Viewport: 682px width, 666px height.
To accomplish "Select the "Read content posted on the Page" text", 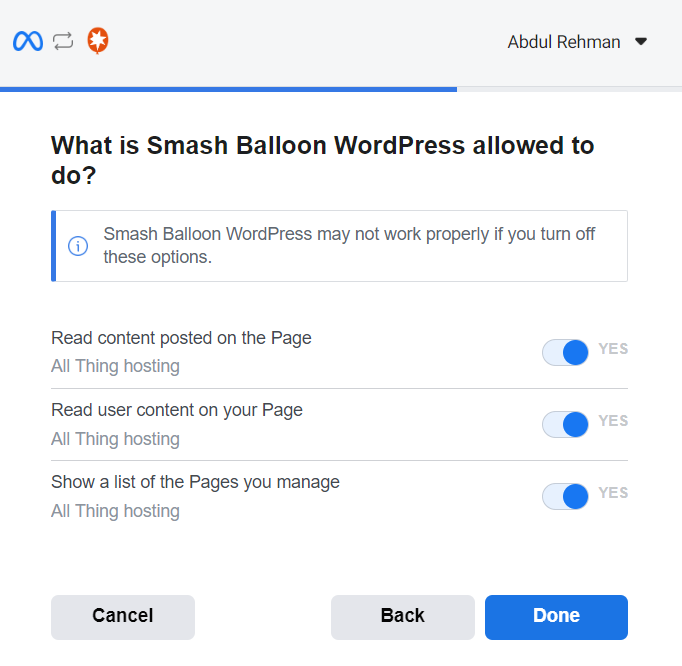I will [x=181, y=338].
